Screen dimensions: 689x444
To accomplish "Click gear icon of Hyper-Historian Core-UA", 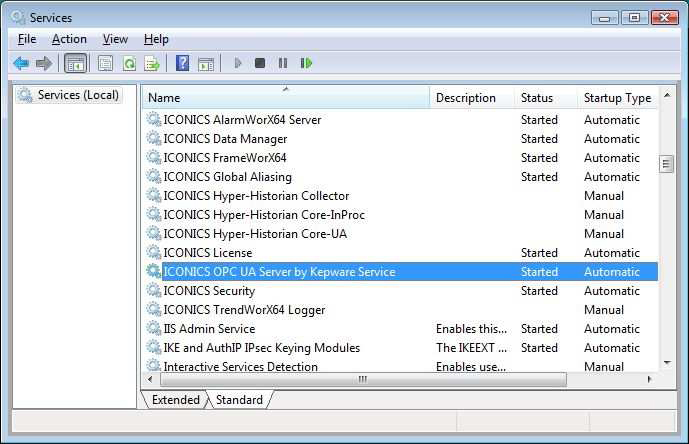I will pyautogui.click(x=154, y=233).
